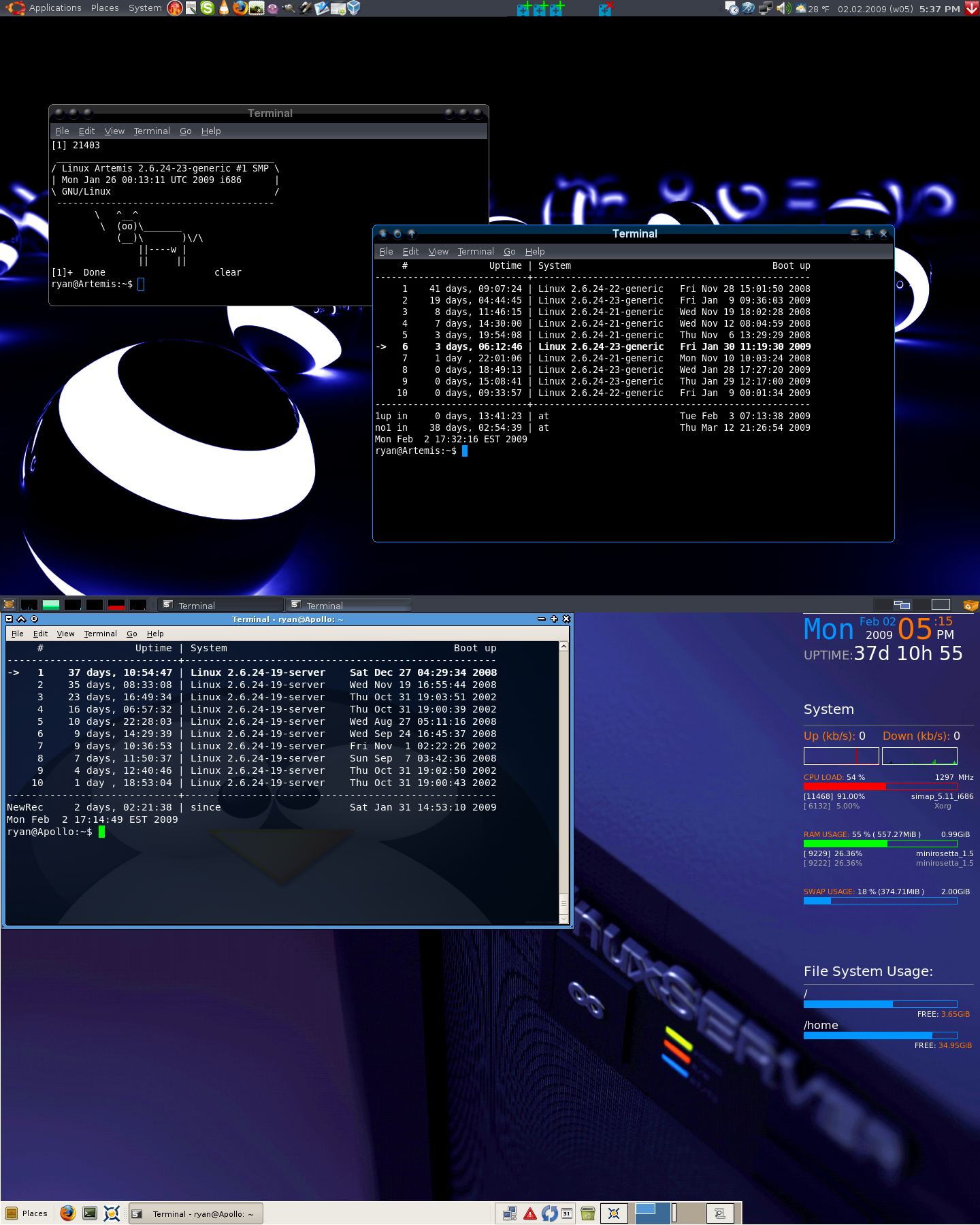980x1225 pixels.
Task: Switch to the green workspace thumbnail
Action: pos(51,604)
